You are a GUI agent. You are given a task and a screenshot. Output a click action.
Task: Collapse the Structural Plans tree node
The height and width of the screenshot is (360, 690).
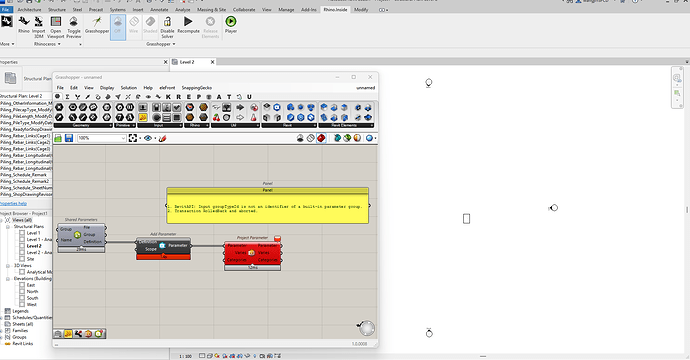8,227
